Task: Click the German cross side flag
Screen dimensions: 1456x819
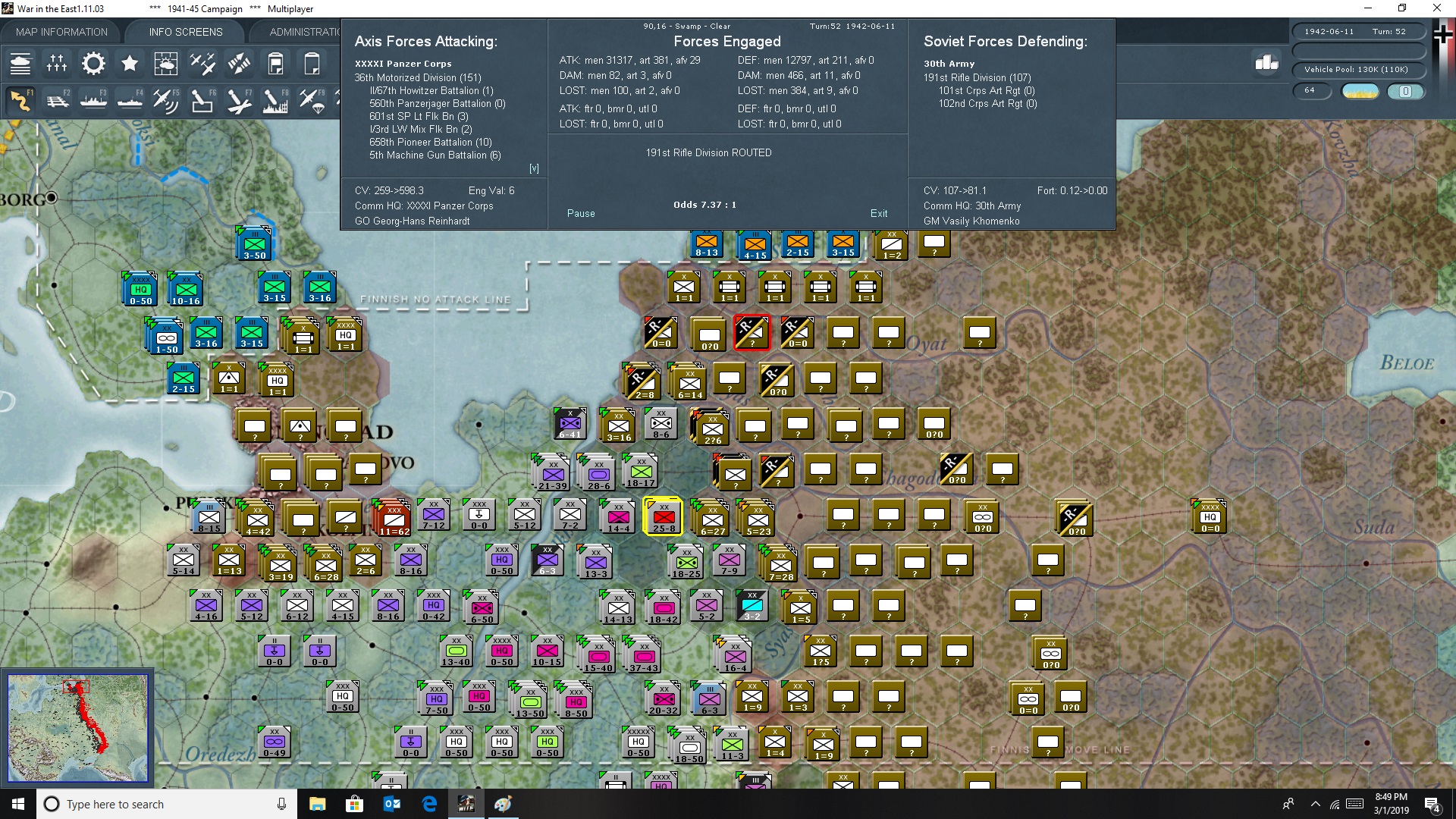Action: click(1443, 35)
